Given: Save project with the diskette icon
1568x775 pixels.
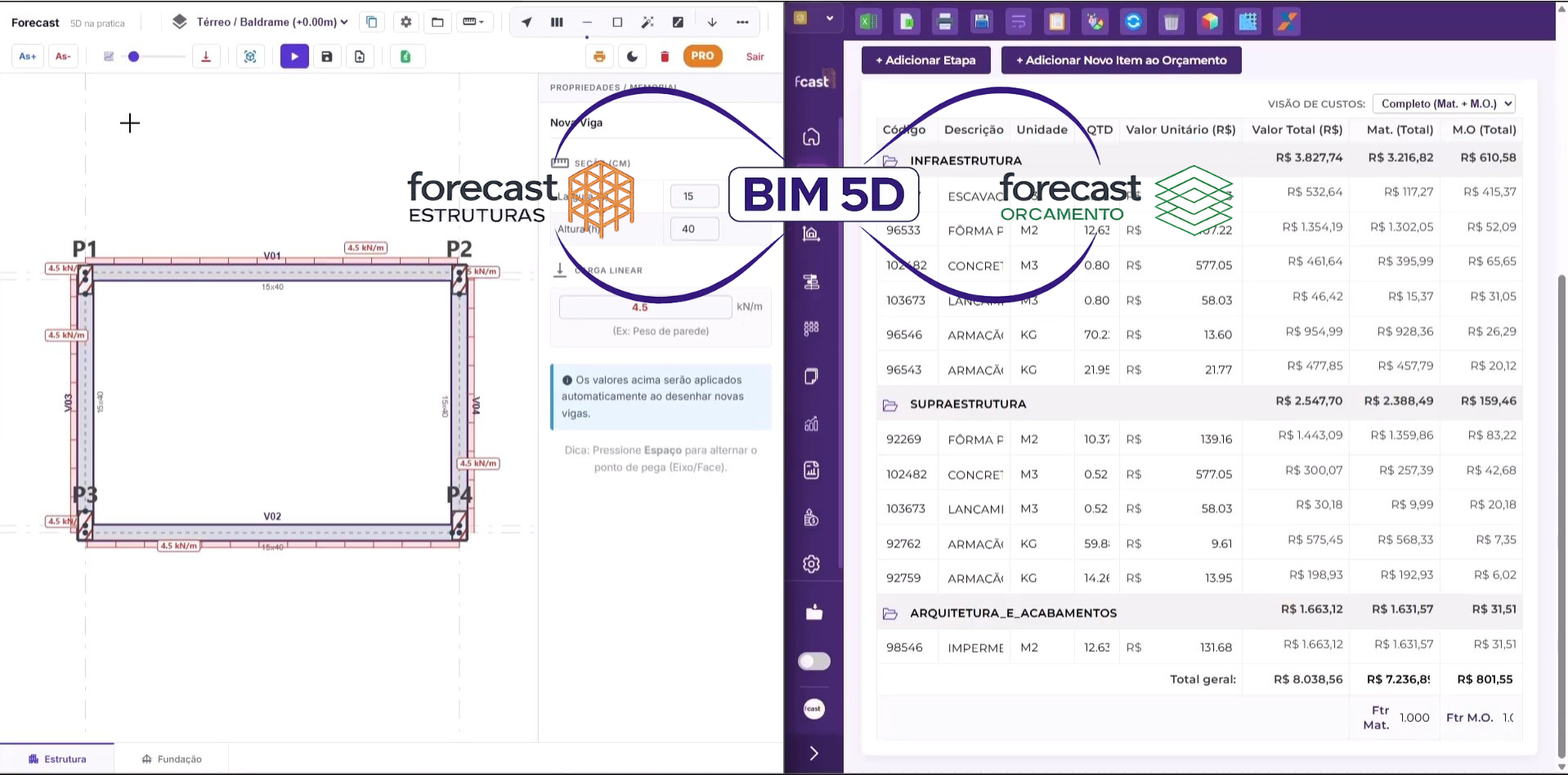Looking at the screenshot, I should [327, 56].
